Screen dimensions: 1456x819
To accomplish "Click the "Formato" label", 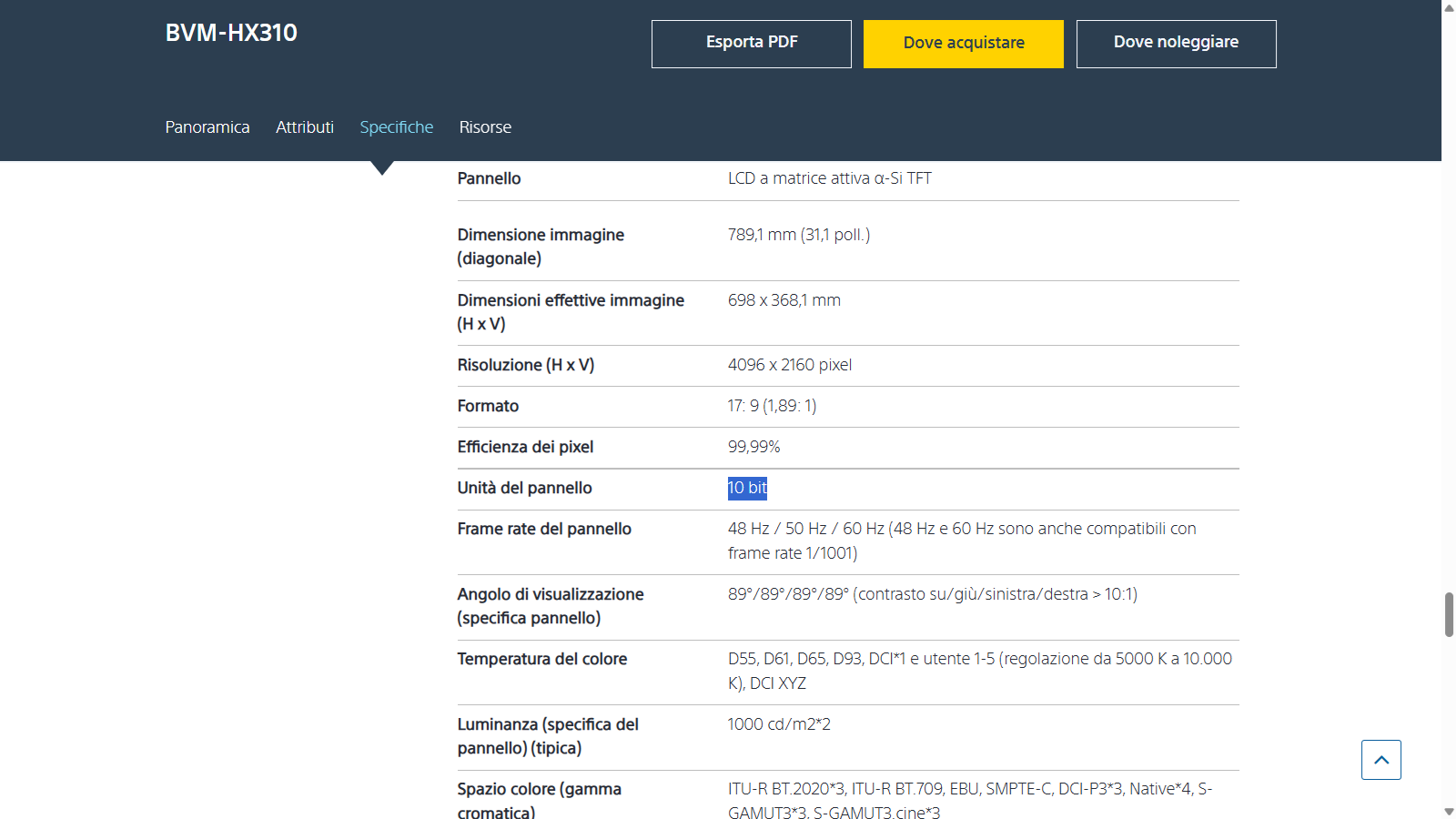I will (x=488, y=406).
